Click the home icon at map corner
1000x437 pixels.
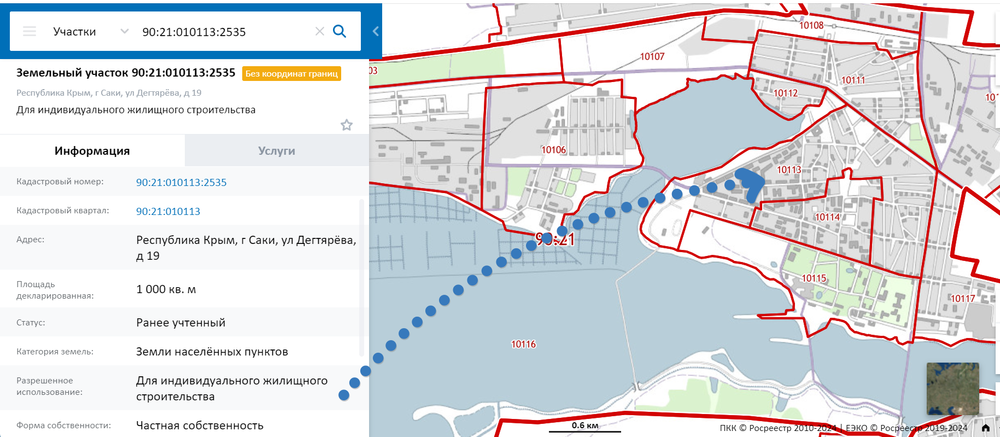[x=986, y=428]
